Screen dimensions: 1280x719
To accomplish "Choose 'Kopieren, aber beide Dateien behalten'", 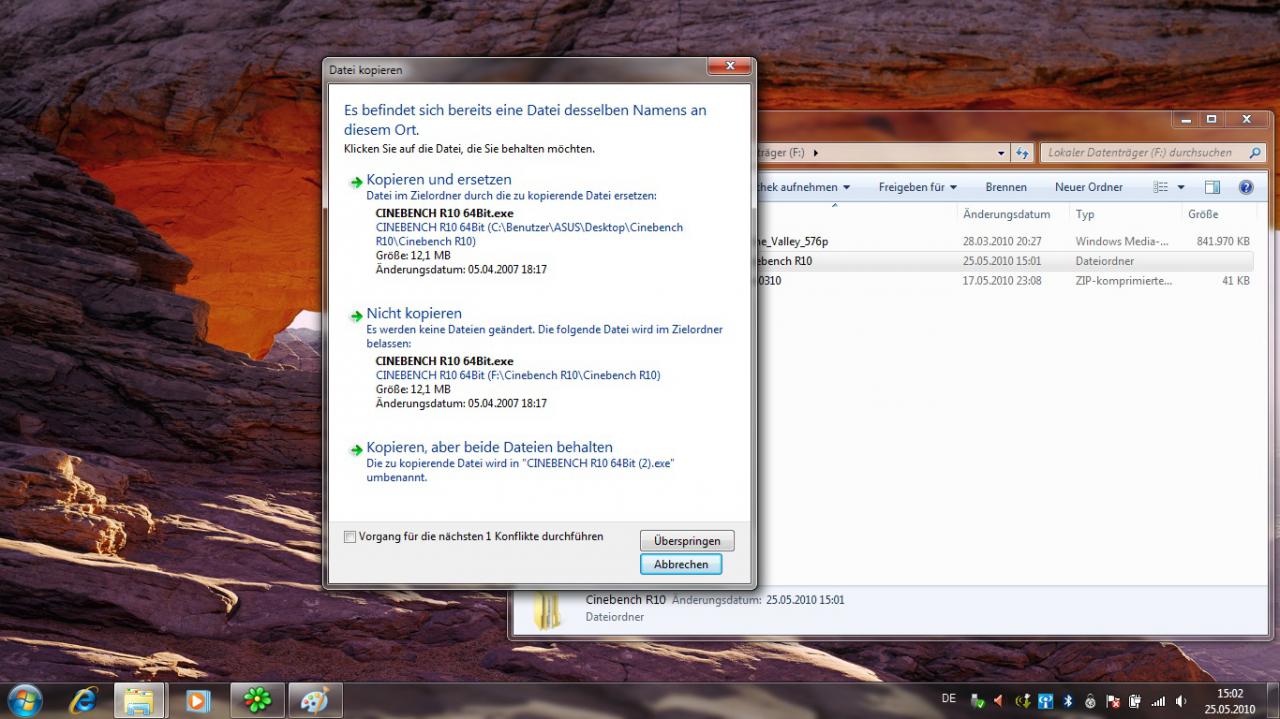I will (489, 448).
